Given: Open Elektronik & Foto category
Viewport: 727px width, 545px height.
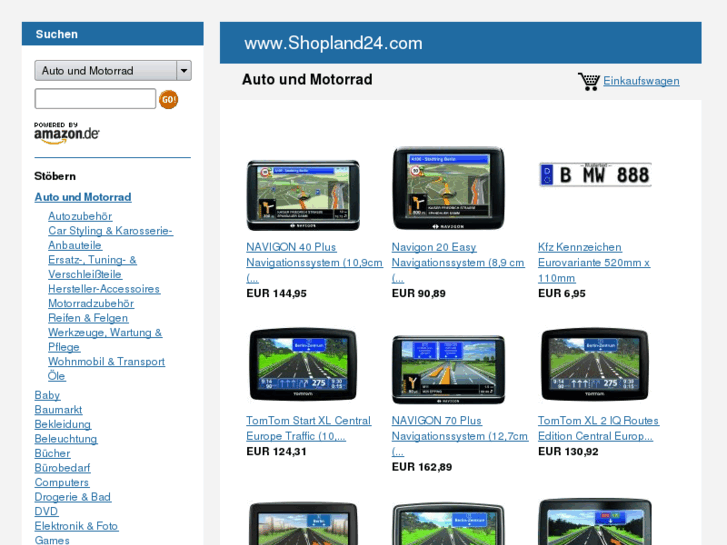Looking at the screenshot, I should 77,526.
